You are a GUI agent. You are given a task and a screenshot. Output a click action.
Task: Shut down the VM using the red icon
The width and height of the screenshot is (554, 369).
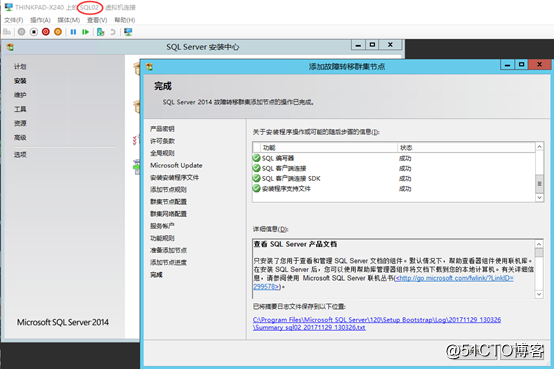(x=46, y=32)
